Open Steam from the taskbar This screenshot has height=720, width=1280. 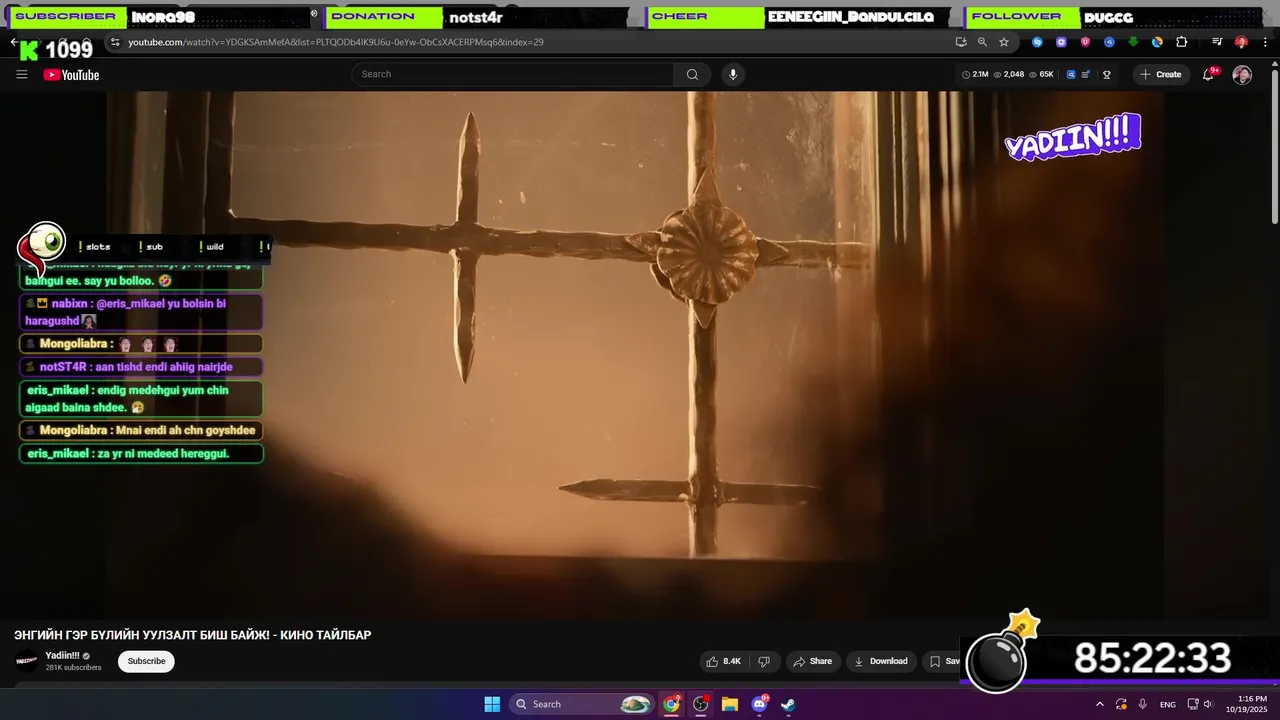tap(788, 704)
